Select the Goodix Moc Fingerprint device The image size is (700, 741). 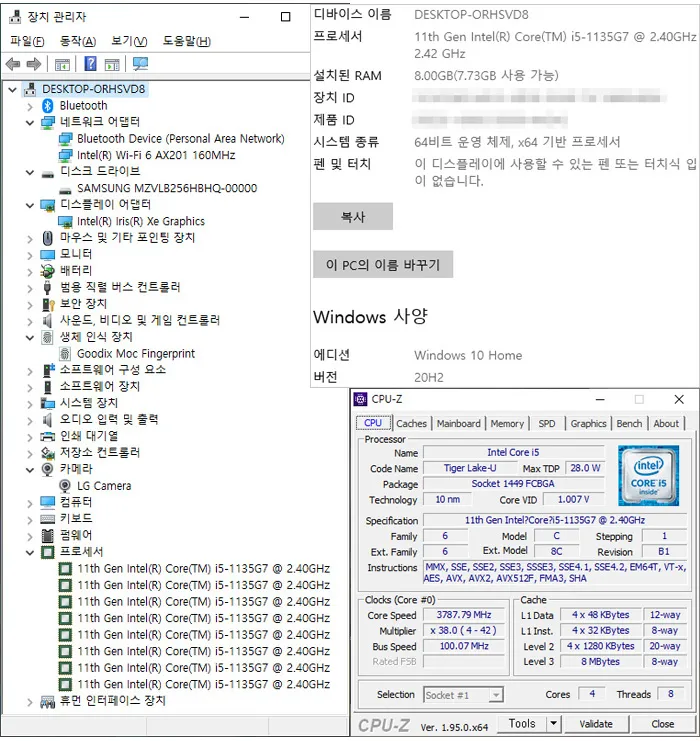tap(136, 353)
